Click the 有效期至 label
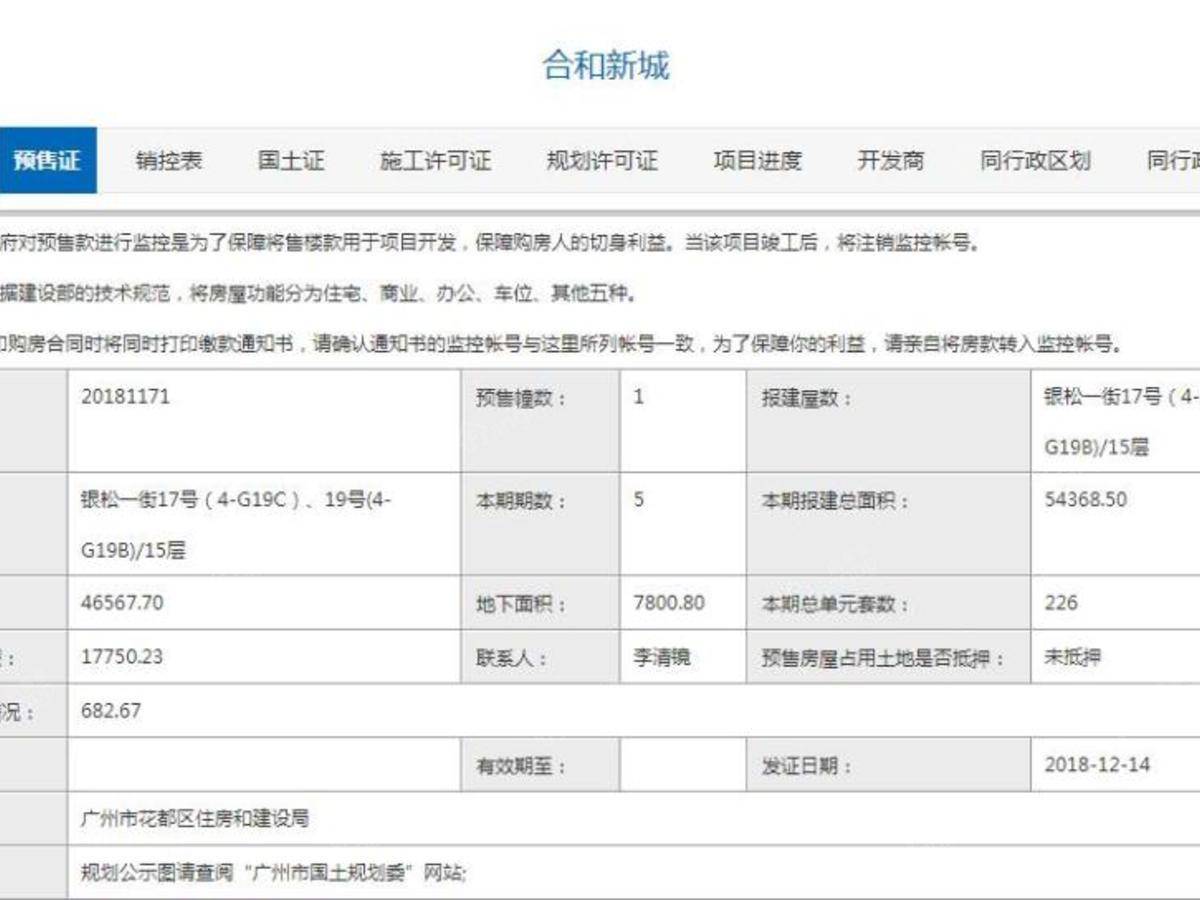The image size is (1200, 900). tap(521, 767)
